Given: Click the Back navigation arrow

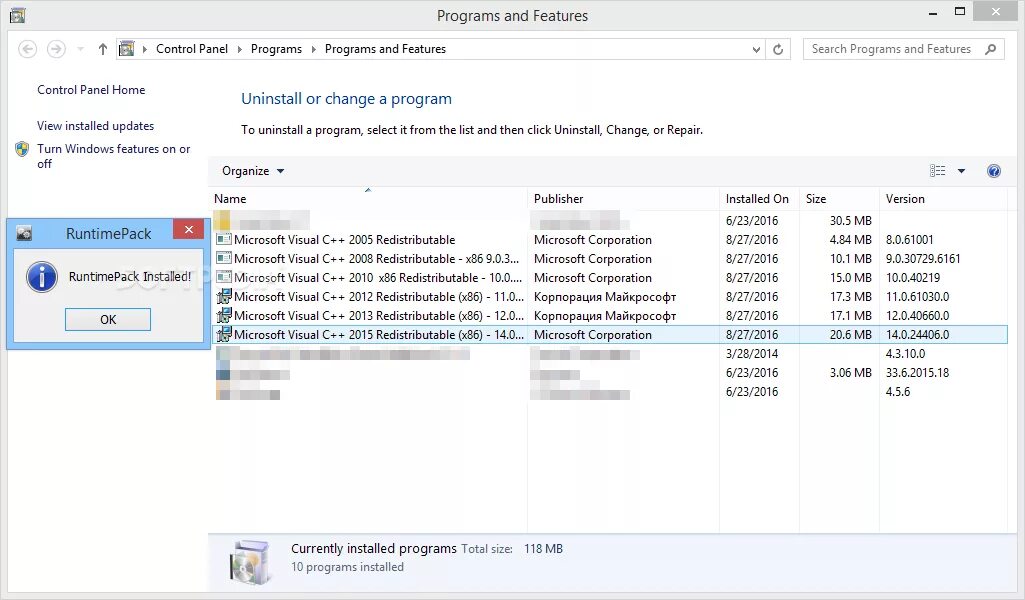Looking at the screenshot, I should click(x=27, y=49).
